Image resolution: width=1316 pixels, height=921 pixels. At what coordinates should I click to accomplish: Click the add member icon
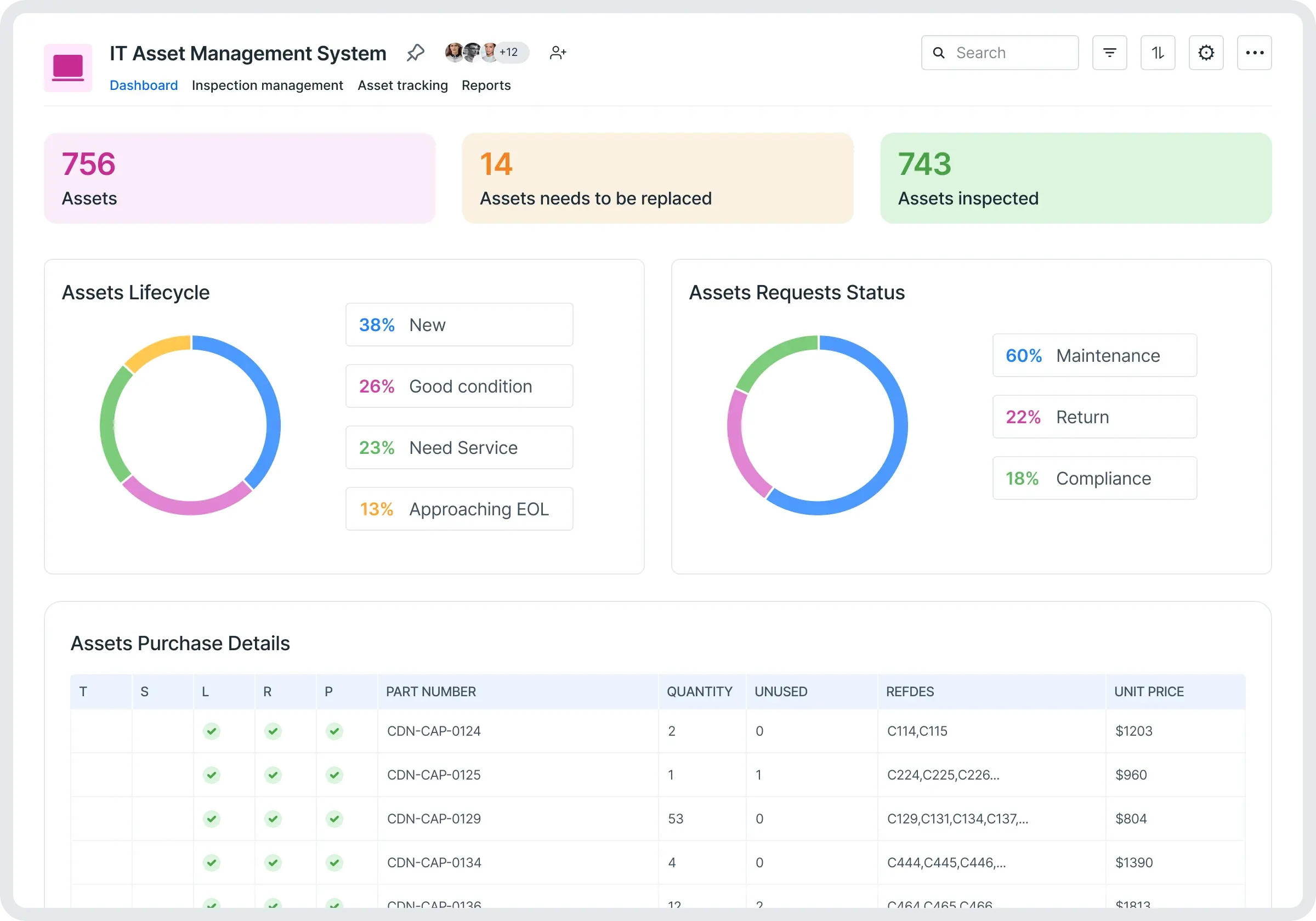pyautogui.click(x=557, y=53)
